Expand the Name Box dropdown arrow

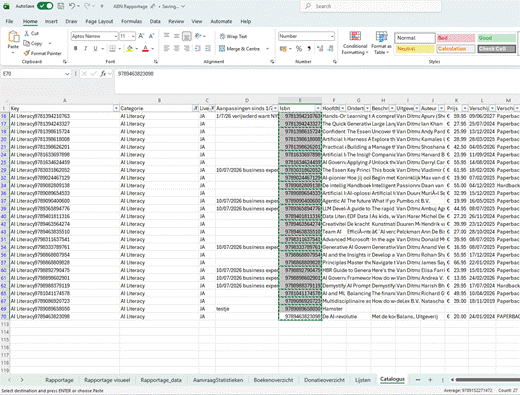click(x=67, y=74)
